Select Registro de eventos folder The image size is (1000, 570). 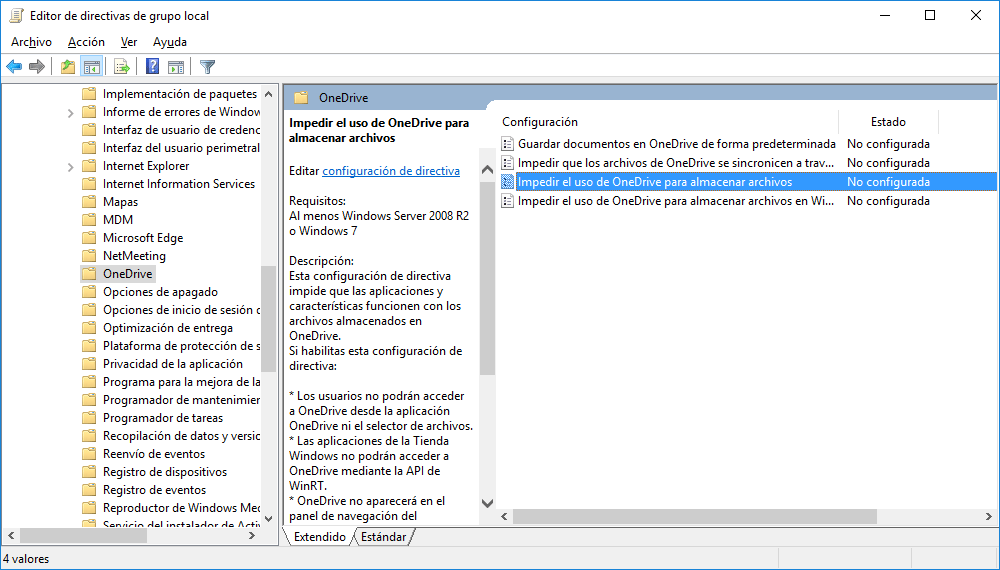pos(155,490)
